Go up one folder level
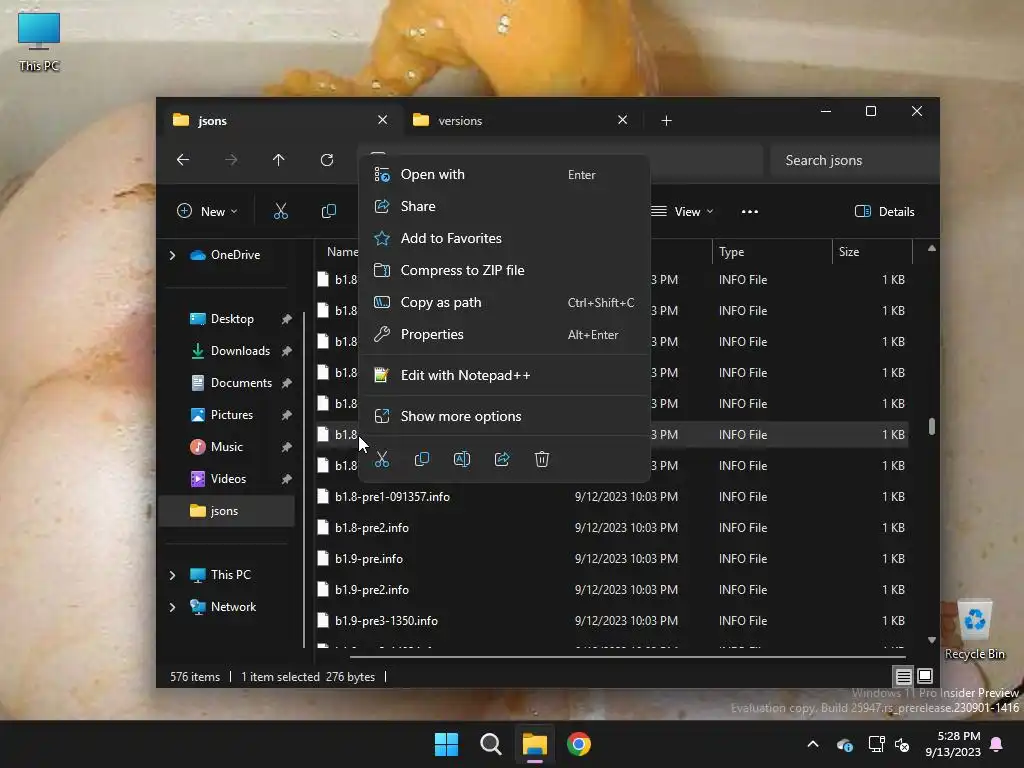This screenshot has width=1024, height=768. pyautogui.click(x=279, y=160)
